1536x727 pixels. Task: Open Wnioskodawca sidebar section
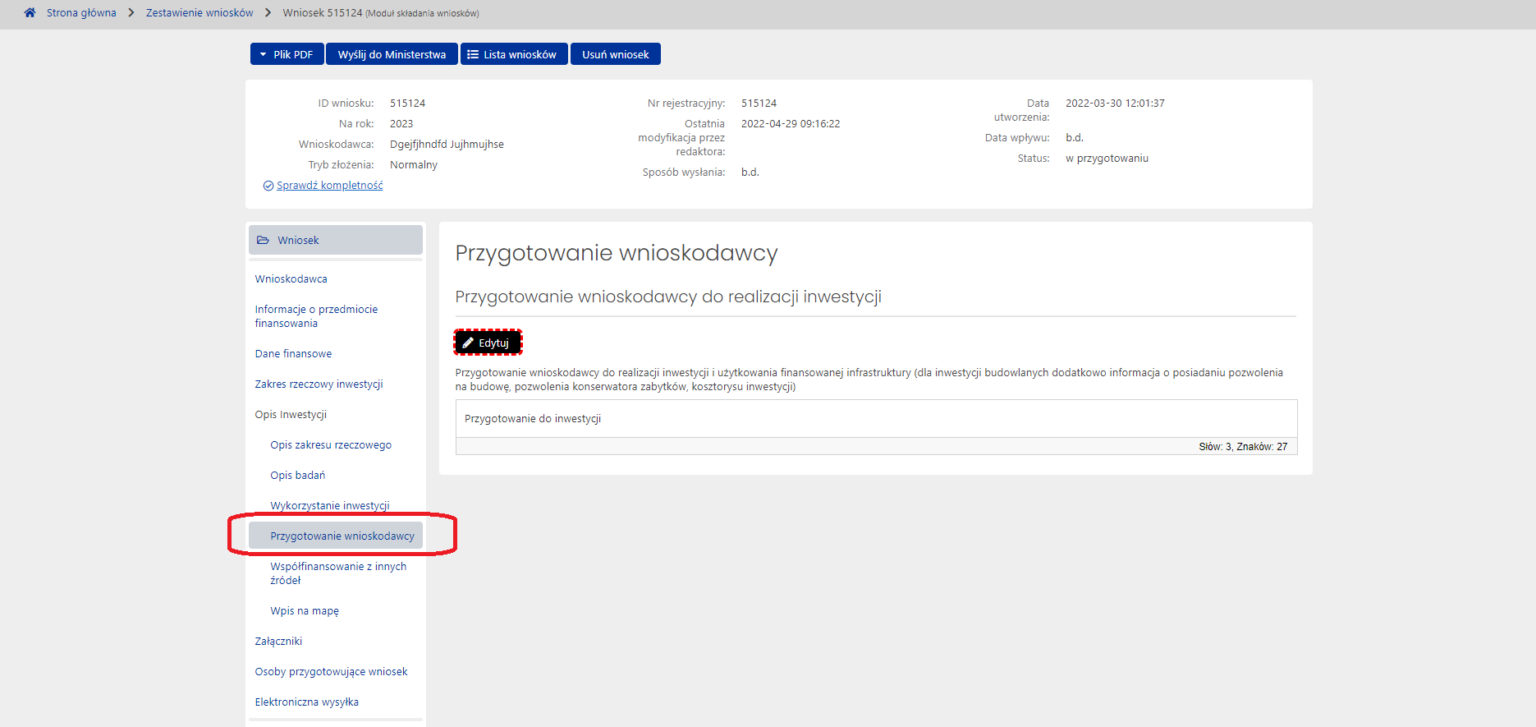coord(291,279)
